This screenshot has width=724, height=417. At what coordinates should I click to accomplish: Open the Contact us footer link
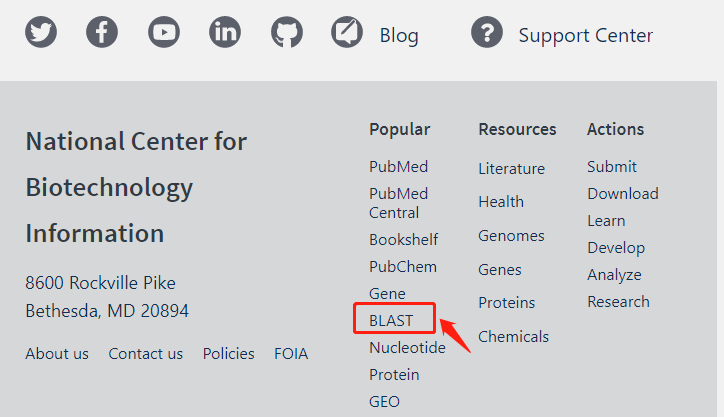pyautogui.click(x=145, y=354)
